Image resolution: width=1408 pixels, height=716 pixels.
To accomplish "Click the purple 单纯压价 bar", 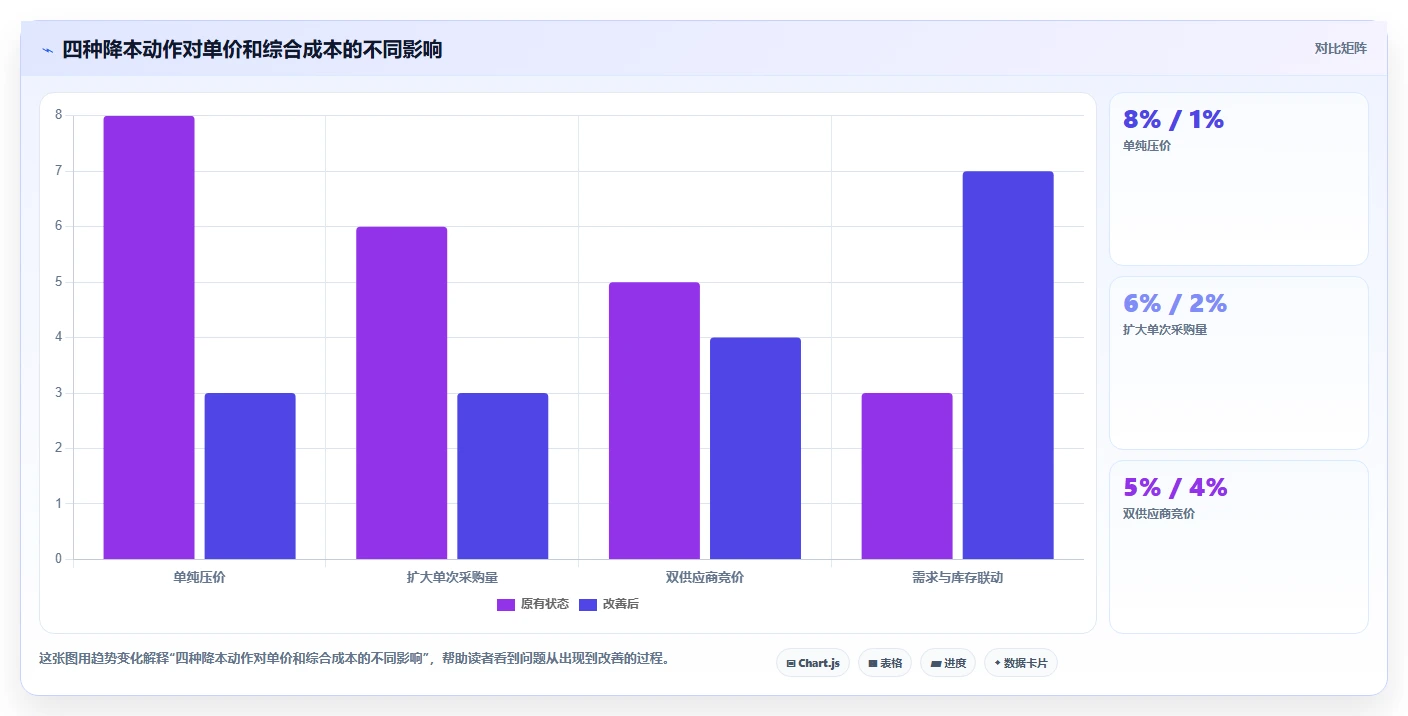I will coord(149,337).
